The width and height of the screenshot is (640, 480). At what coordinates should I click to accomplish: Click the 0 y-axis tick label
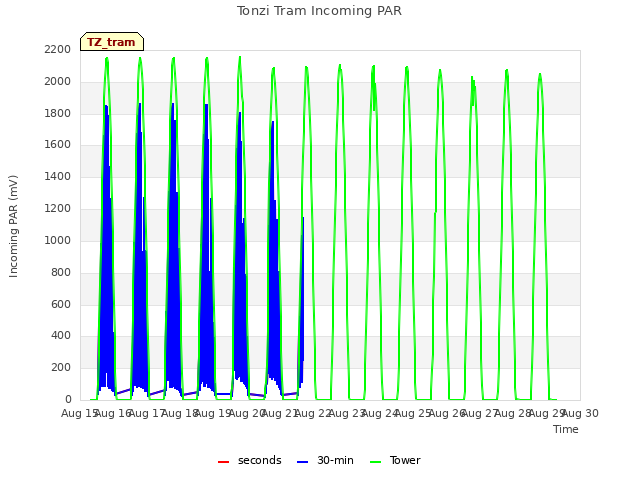(68, 399)
